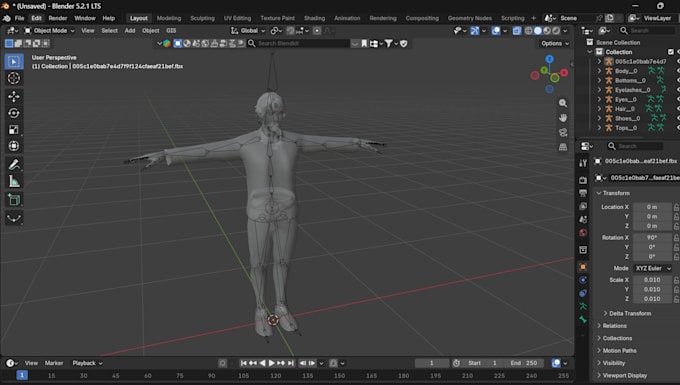Open the XYZ Euler rotation mode dropdown

pos(653,268)
